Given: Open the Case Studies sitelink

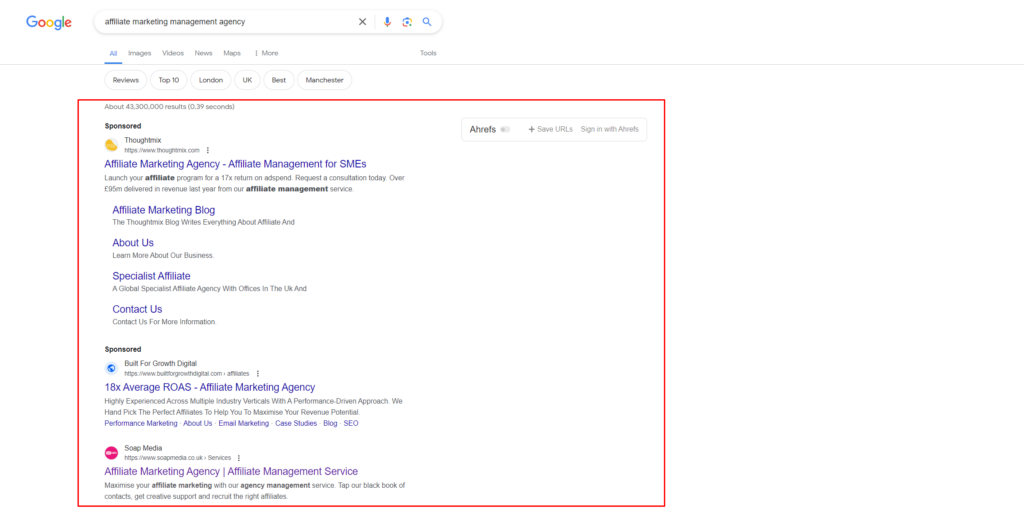Looking at the screenshot, I should click(x=296, y=423).
